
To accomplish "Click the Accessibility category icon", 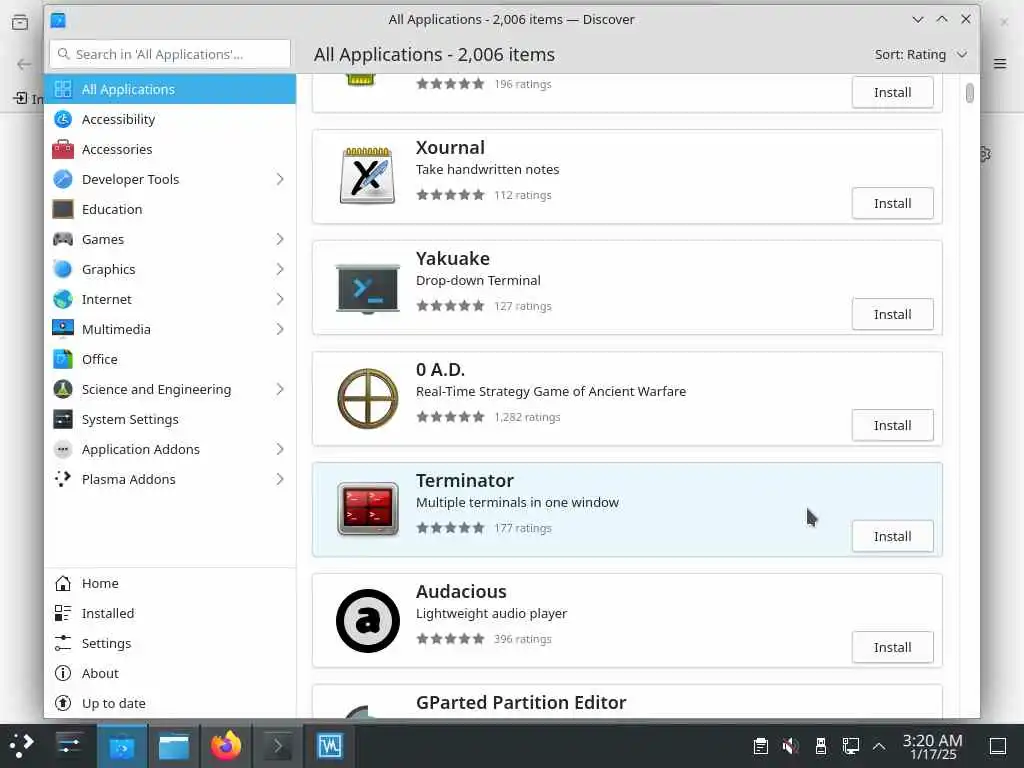I will [x=63, y=119].
